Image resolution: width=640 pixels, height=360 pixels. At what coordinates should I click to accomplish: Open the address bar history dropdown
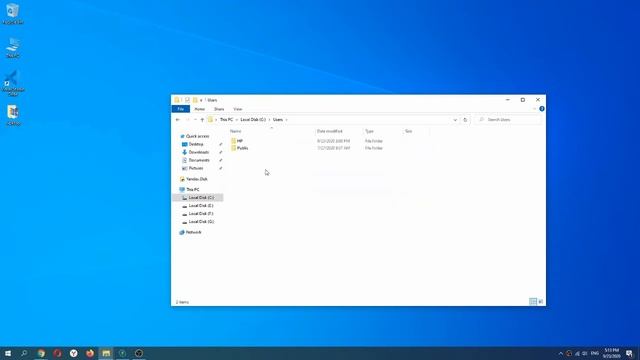tap(455, 120)
